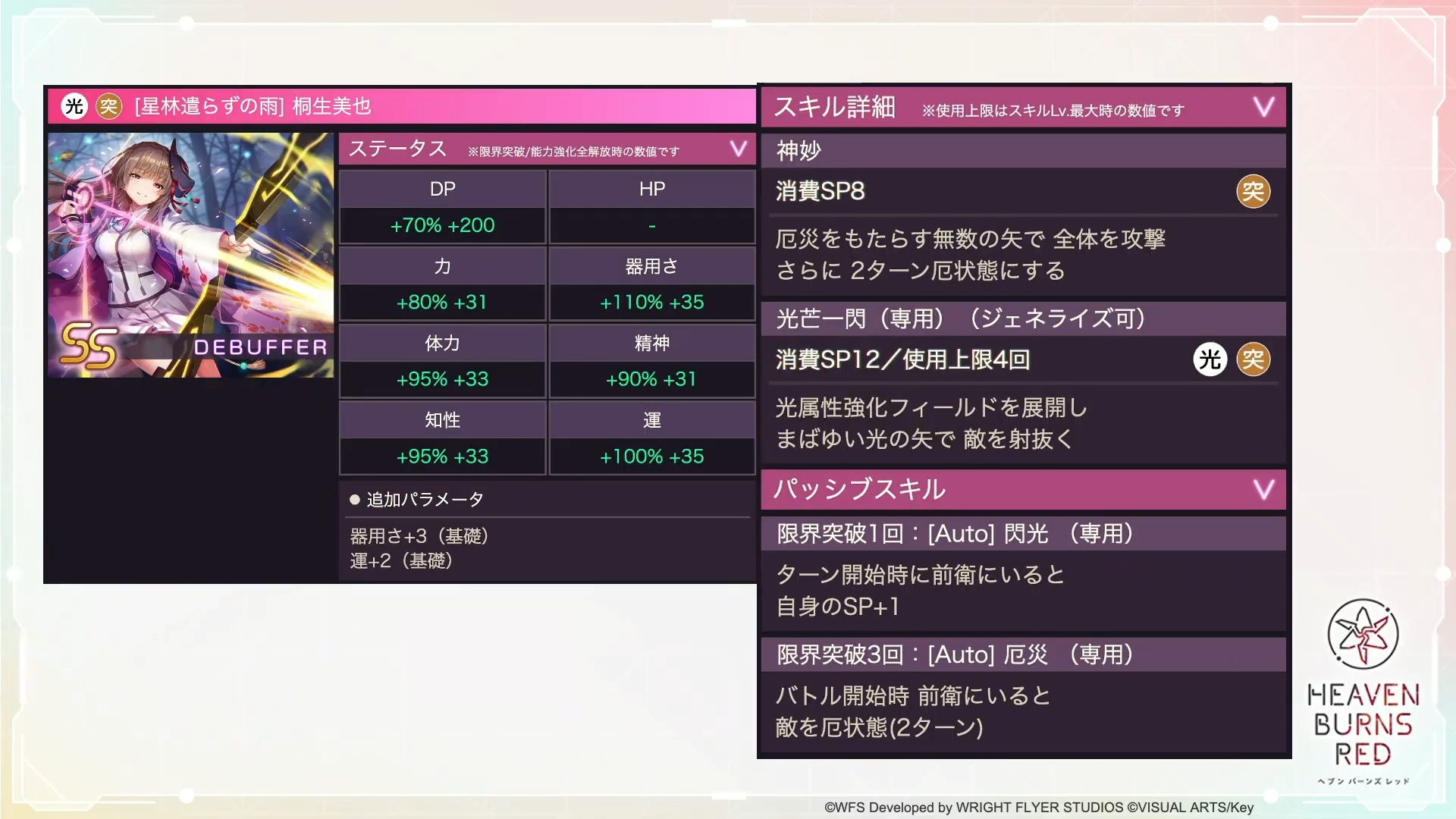This screenshot has height=819, width=1456.
Task: Collapse the ステータス section chevron
Action: (x=738, y=149)
